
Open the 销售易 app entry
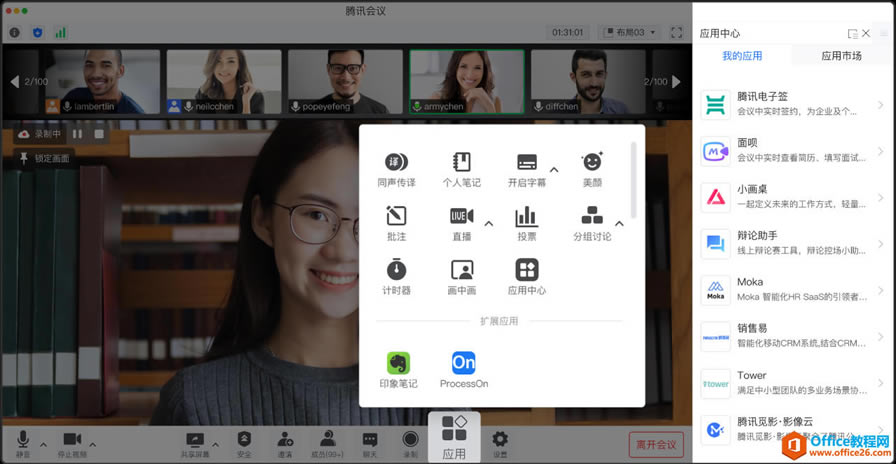coord(794,337)
